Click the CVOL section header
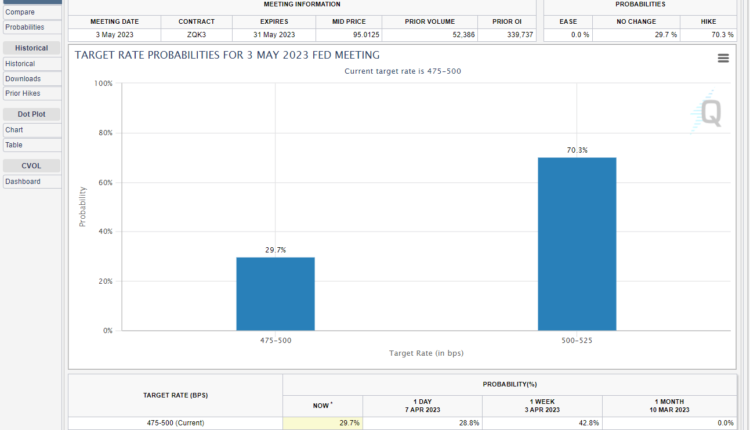This screenshot has width=750, height=430. (x=32, y=166)
